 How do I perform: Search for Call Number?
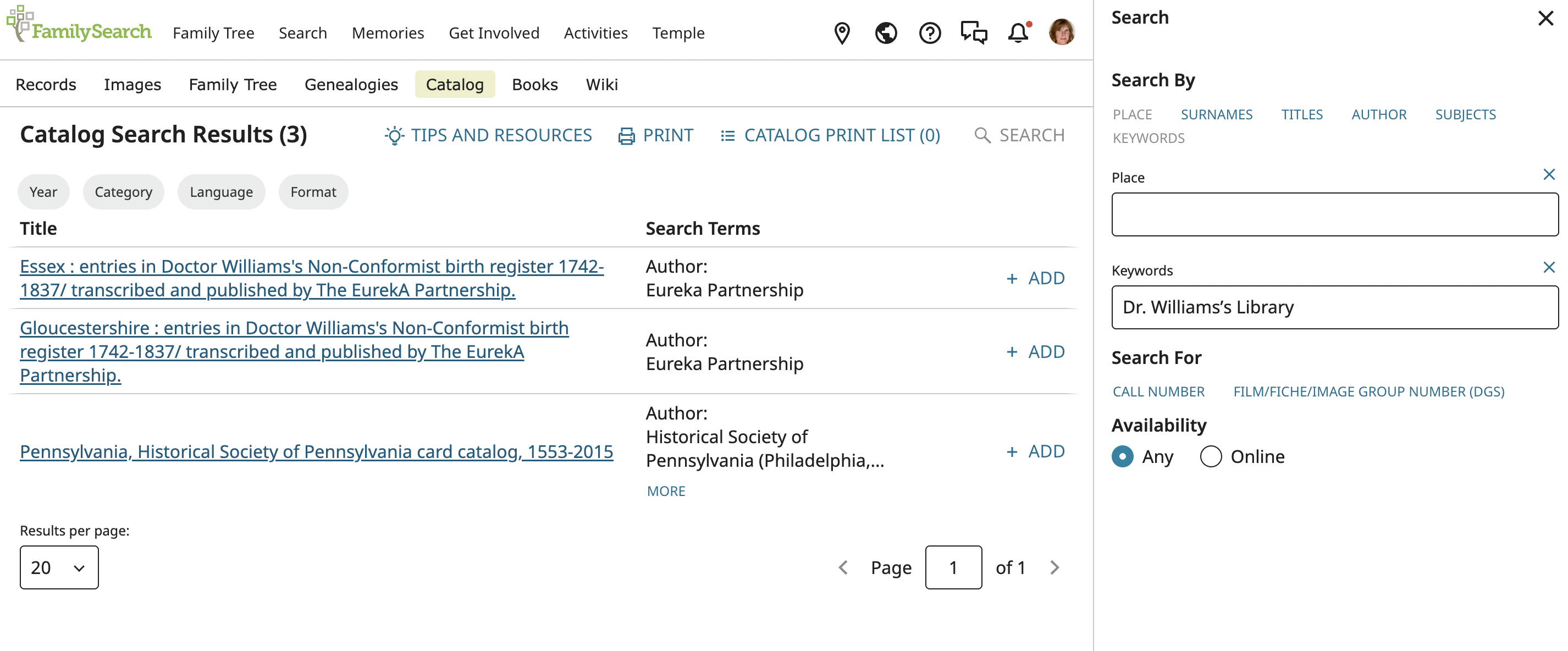[1158, 391]
